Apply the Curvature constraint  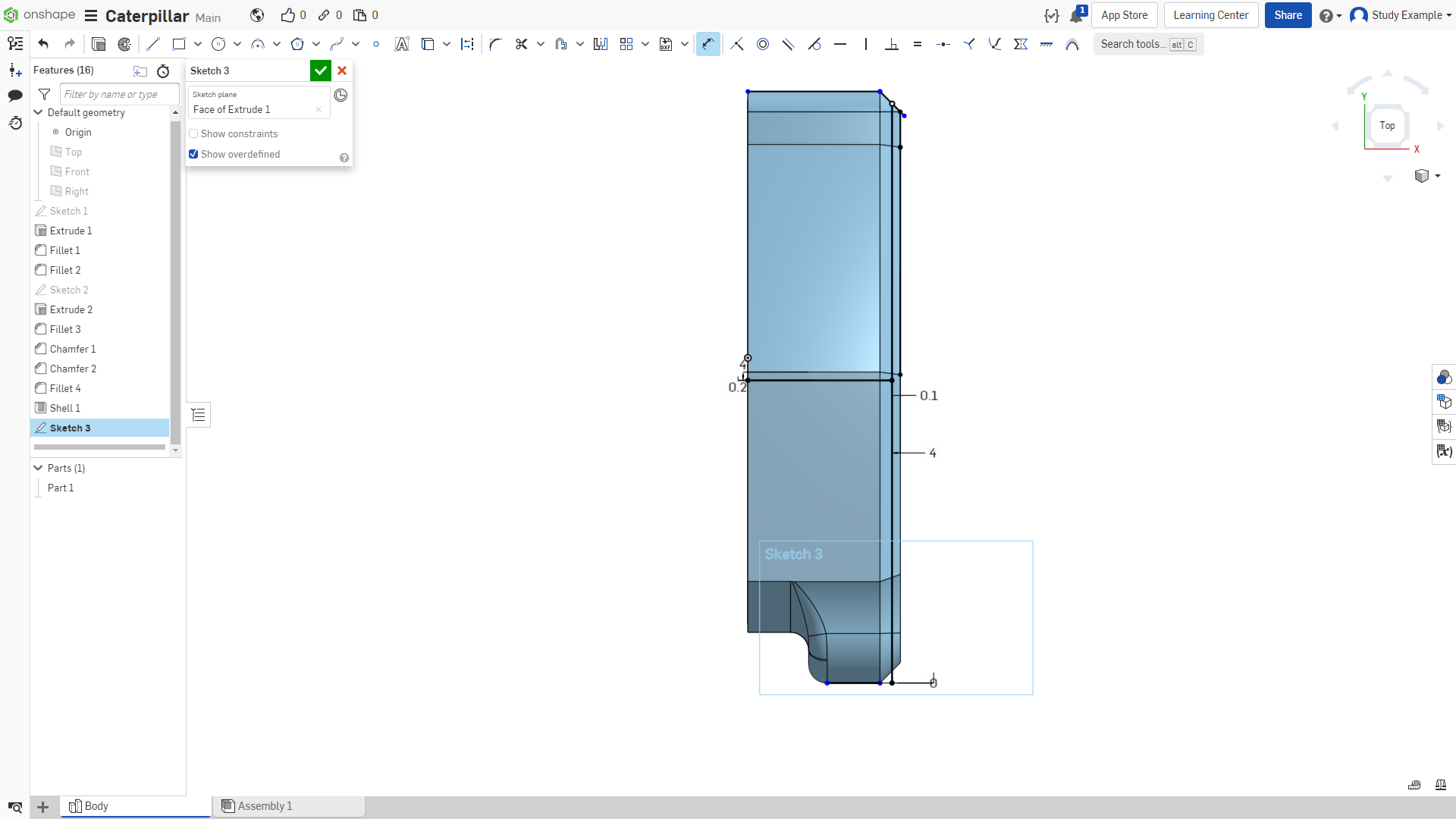1072,44
